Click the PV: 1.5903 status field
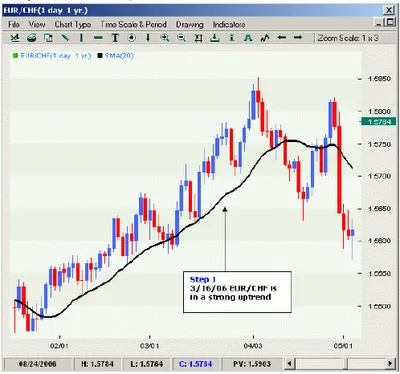Screen dimensions: 400x374 tap(252, 364)
